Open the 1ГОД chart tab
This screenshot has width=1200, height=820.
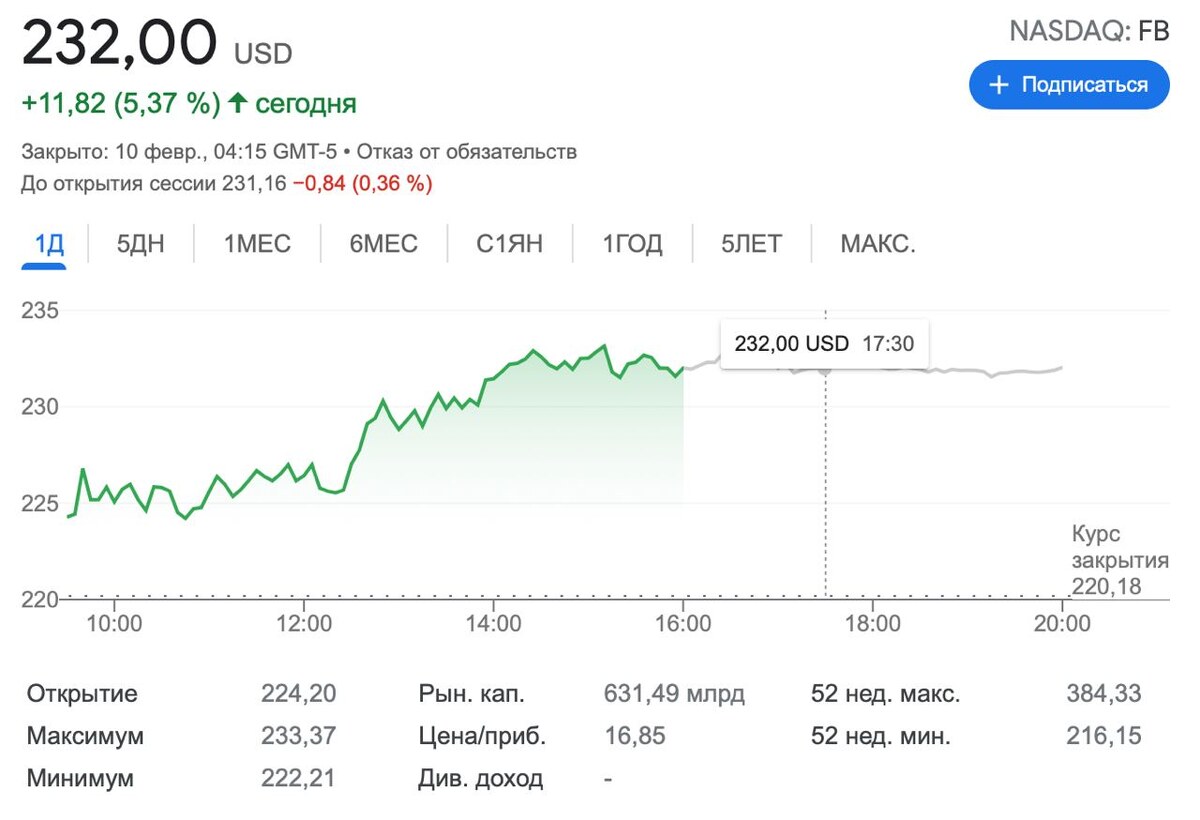click(632, 243)
